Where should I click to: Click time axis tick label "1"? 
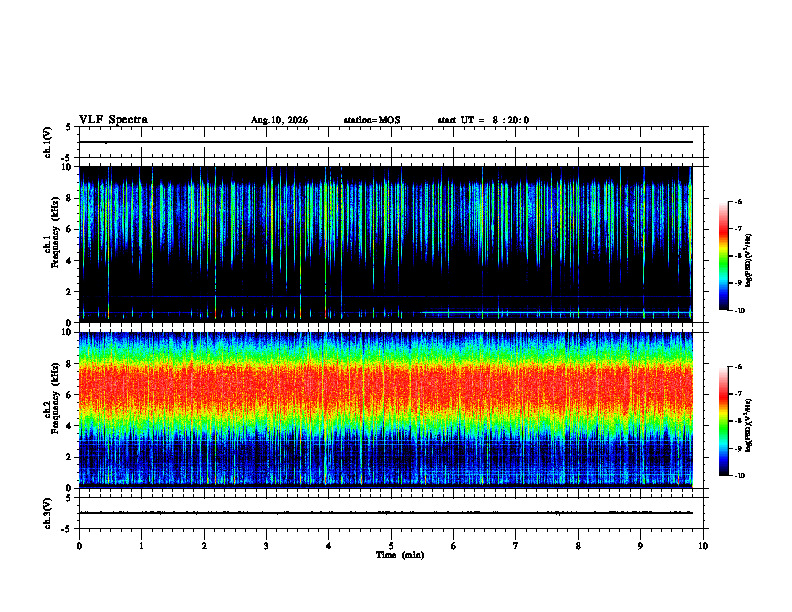click(141, 546)
